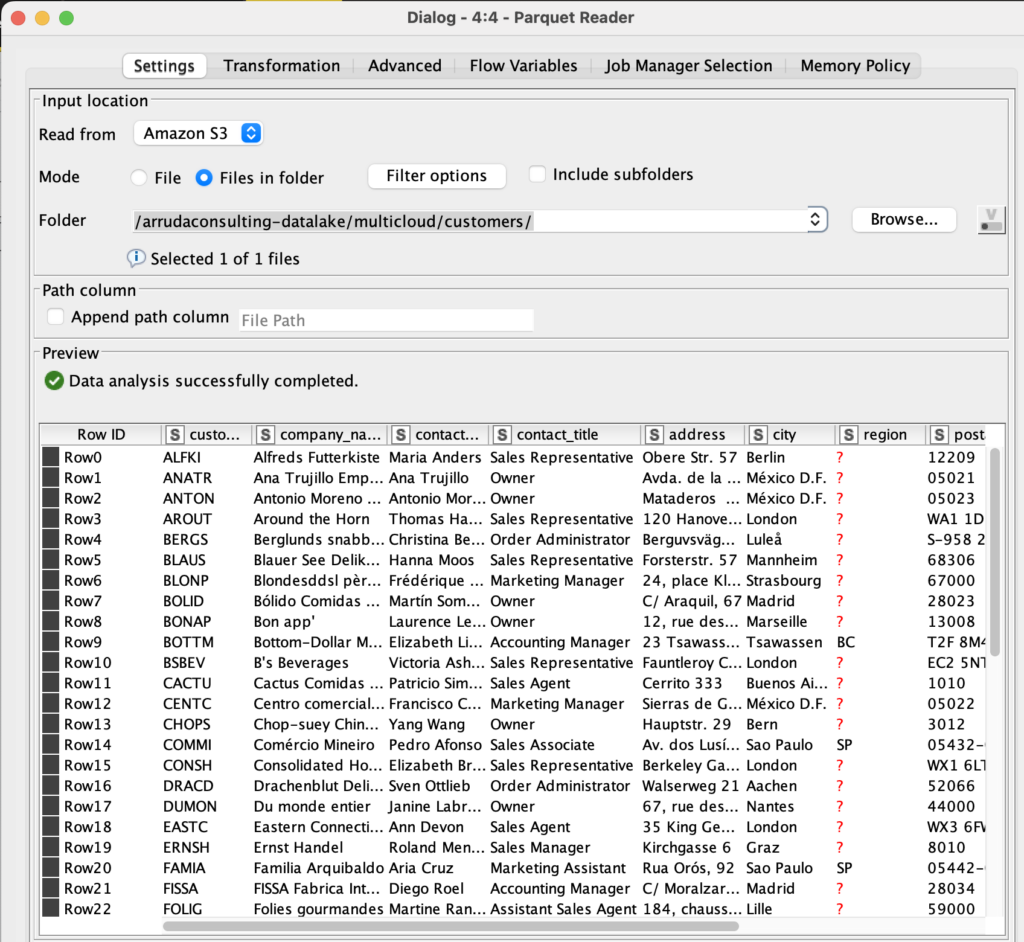Click the info icon beside Selected files
The height and width of the screenshot is (942, 1024).
tap(136, 258)
